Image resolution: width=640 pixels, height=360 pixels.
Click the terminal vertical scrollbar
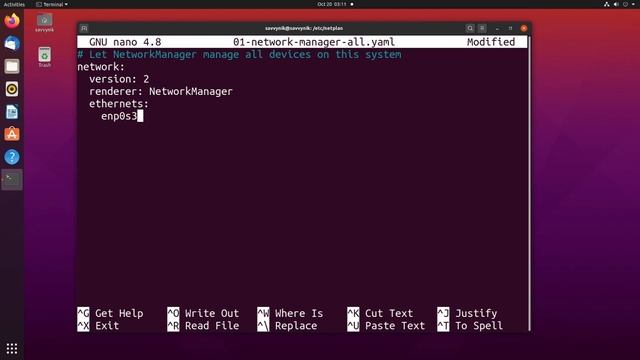(x=529, y=183)
